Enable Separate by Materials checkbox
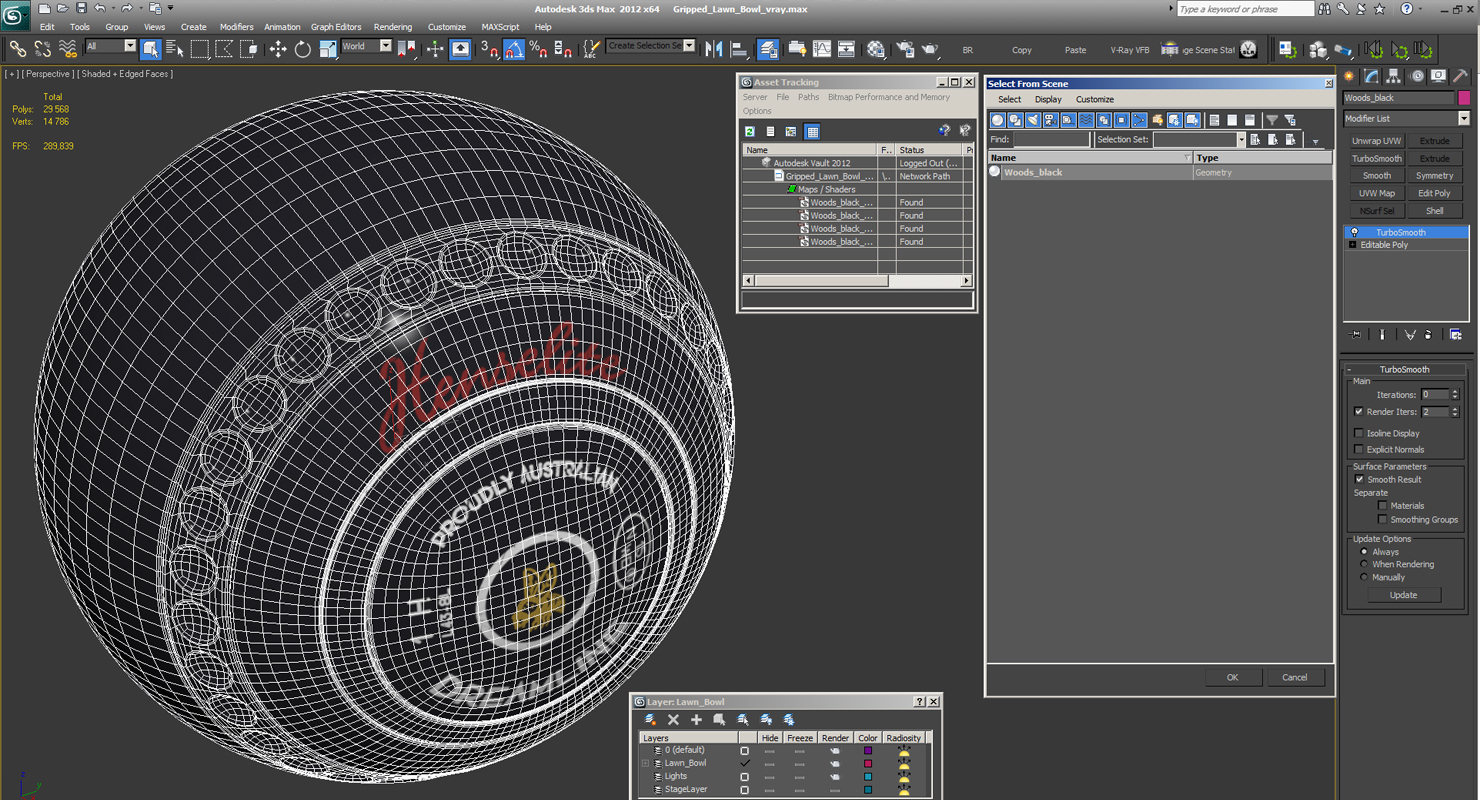Viewport: 1480px width, 800px height. (x=1383, y=506)
